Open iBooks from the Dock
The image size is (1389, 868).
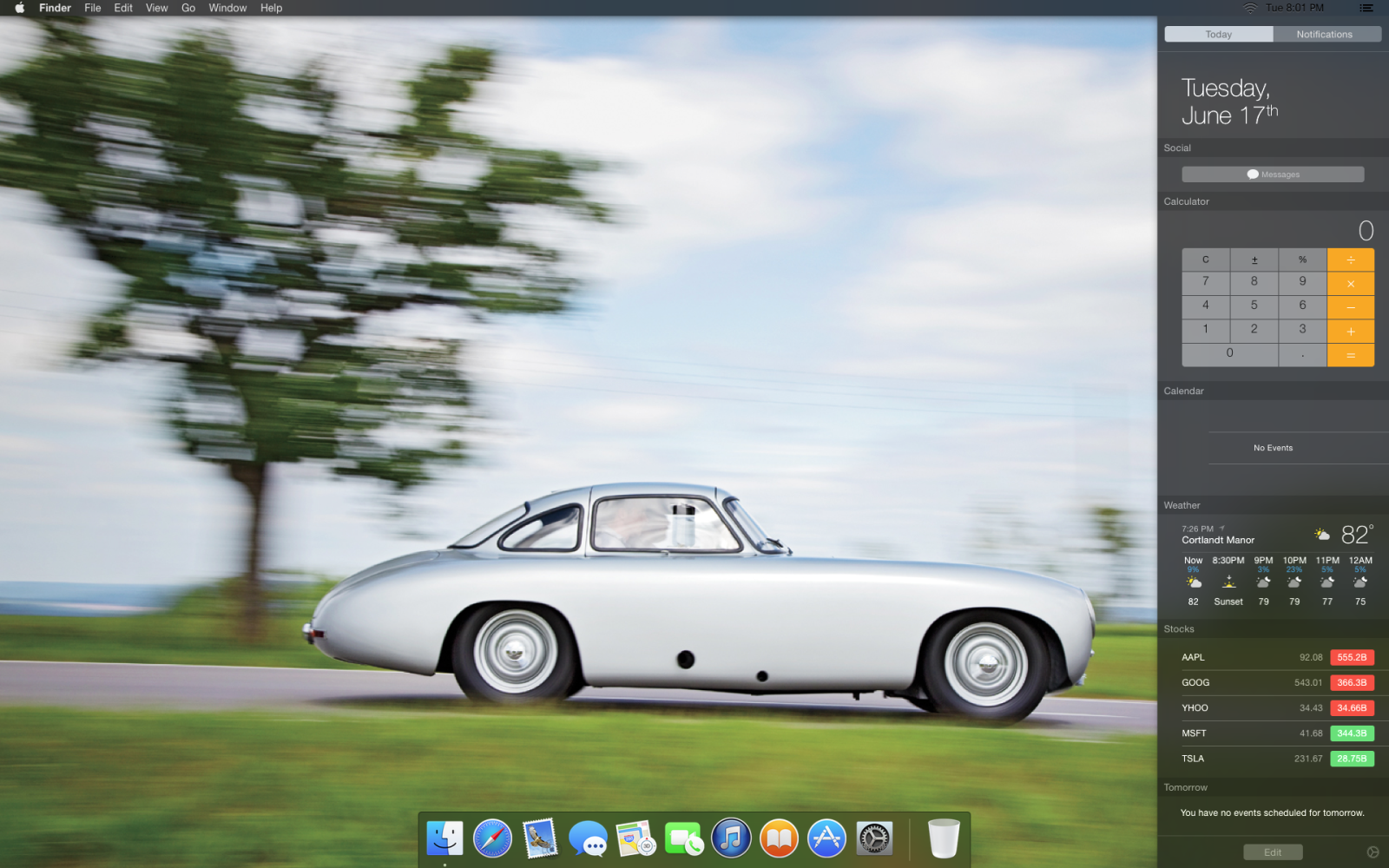(x=779, y=838)
